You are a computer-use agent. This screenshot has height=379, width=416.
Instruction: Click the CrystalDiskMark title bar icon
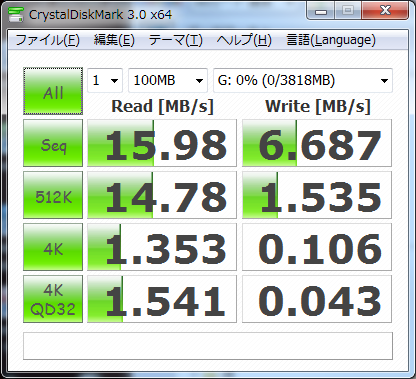click(x=16, y=14)
